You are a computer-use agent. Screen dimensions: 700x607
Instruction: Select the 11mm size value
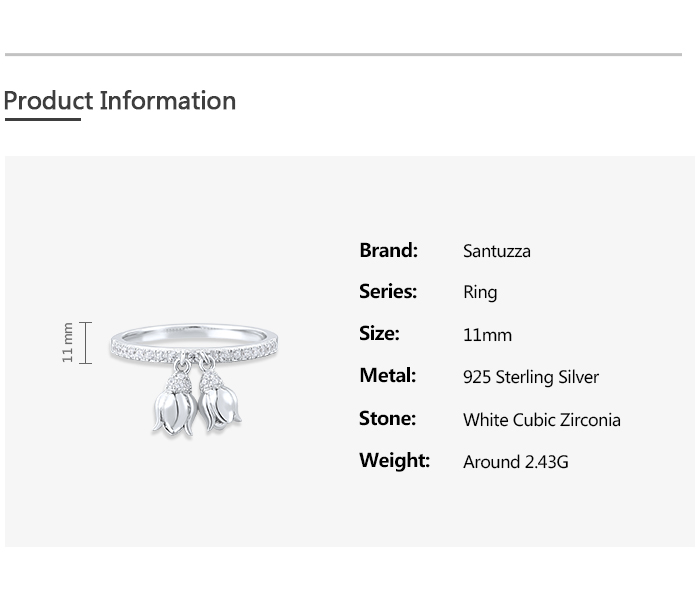[487, 335]
